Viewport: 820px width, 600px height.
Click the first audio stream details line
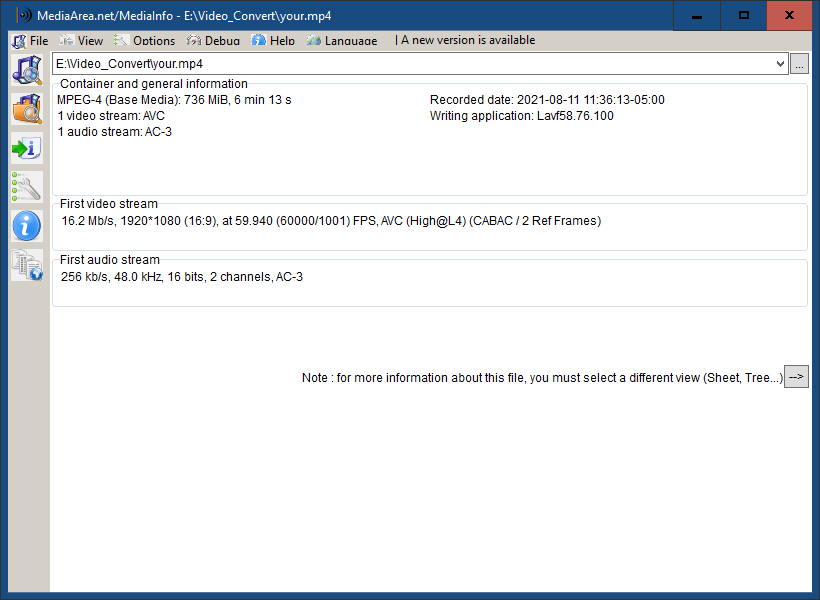click(181, 277)
